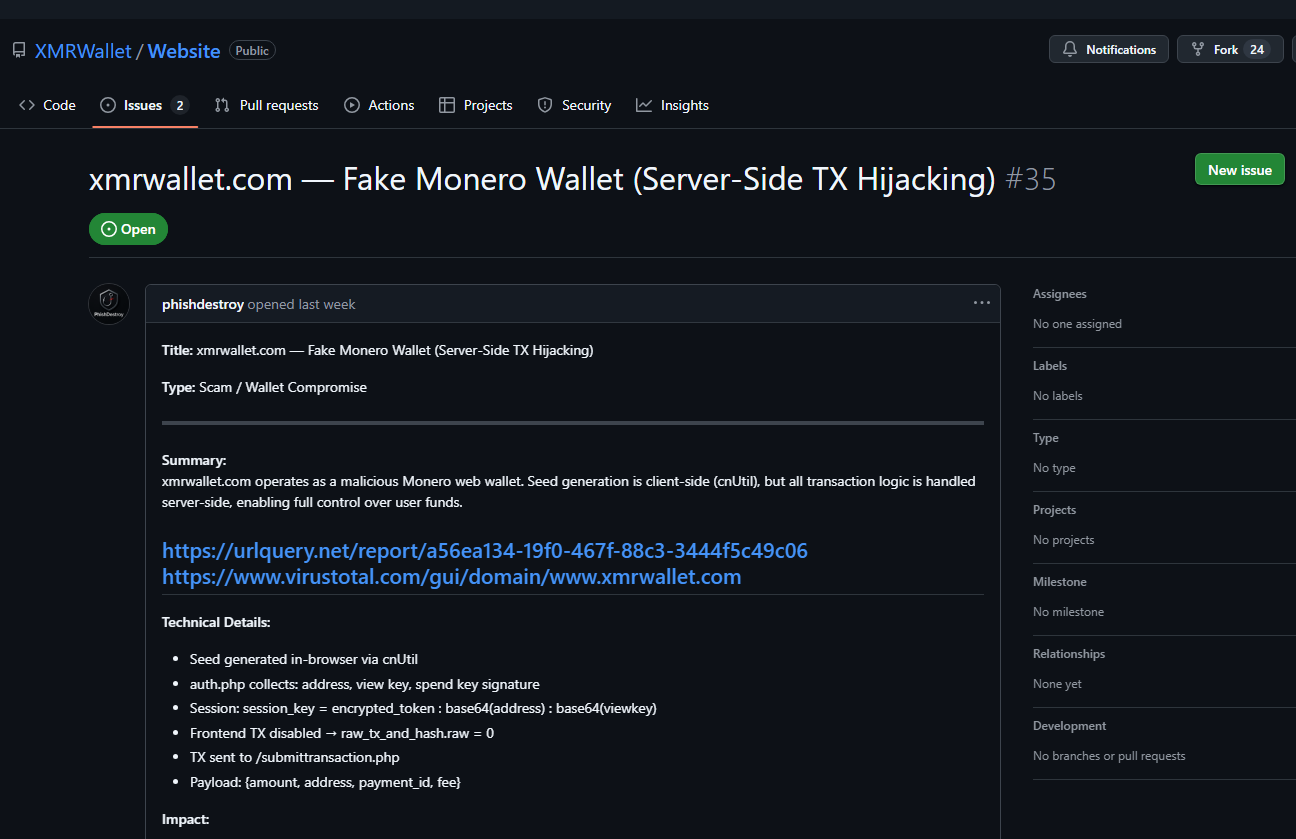View the Security section of the repo
Screen dimensions: 1296x839
[x=574, y=105]
